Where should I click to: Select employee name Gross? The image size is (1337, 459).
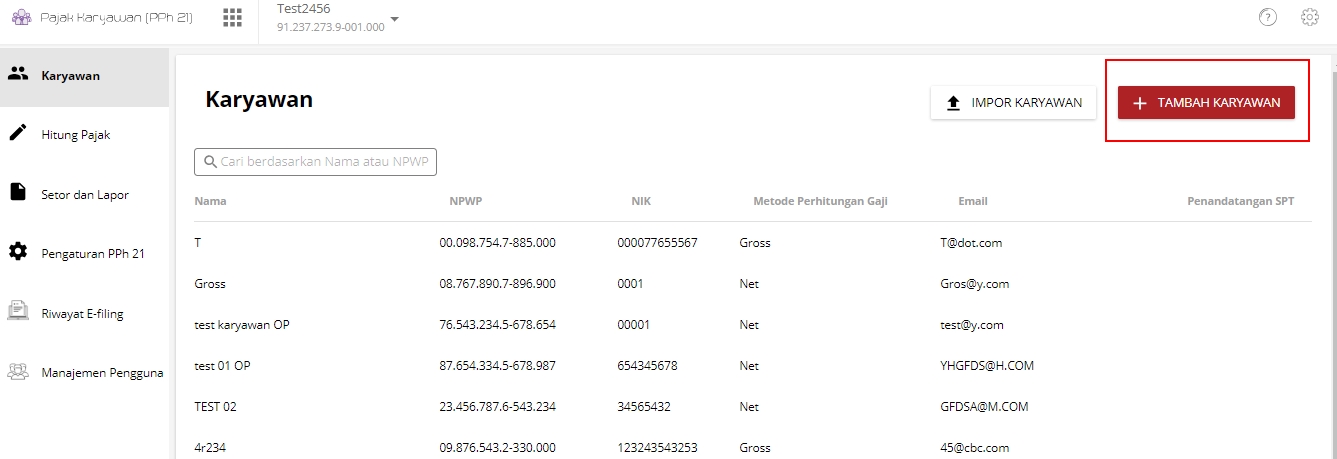click(210, 284)
